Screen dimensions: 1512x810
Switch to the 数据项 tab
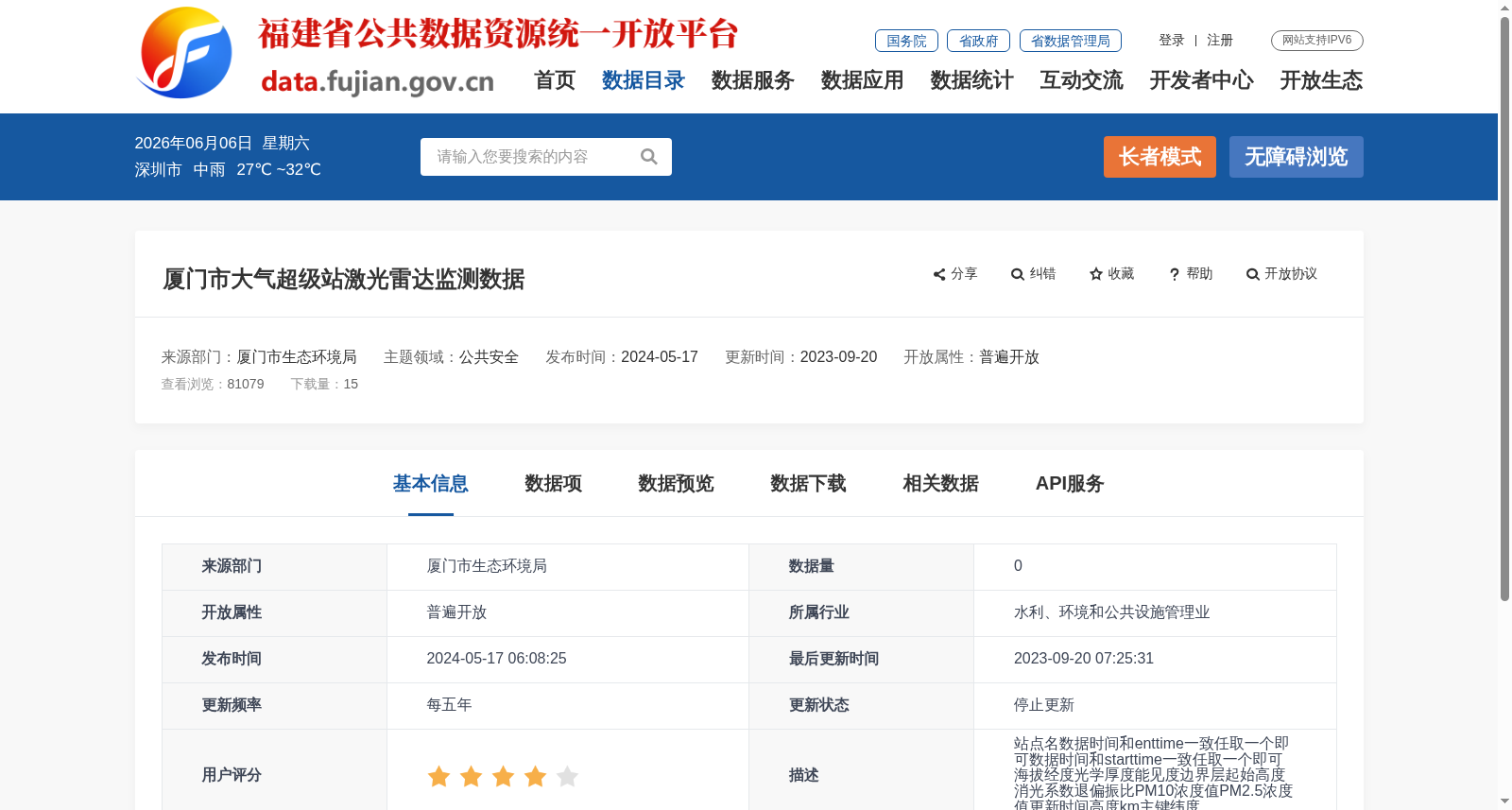[554, 484]
